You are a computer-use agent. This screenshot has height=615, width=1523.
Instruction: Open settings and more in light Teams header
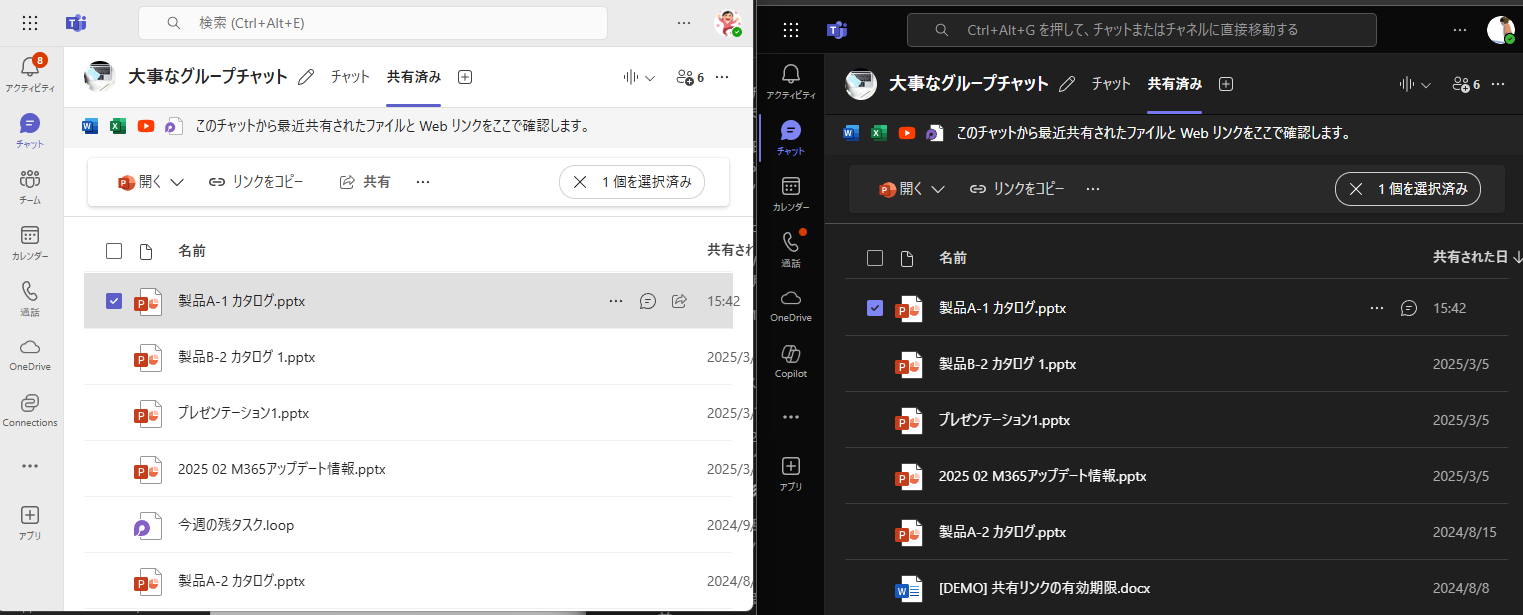pos(684,22)
